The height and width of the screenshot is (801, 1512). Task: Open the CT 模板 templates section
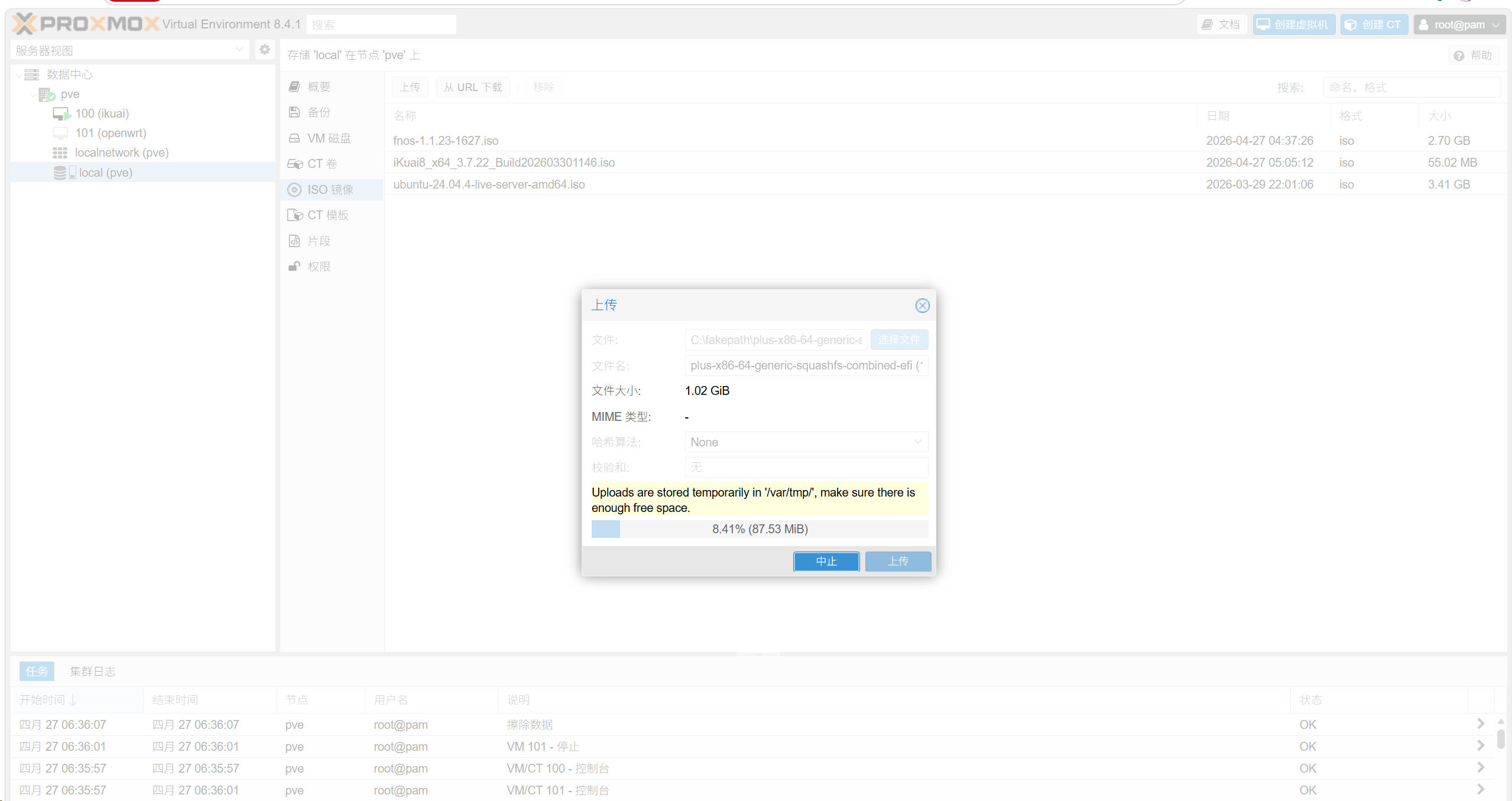coord(327,215)
